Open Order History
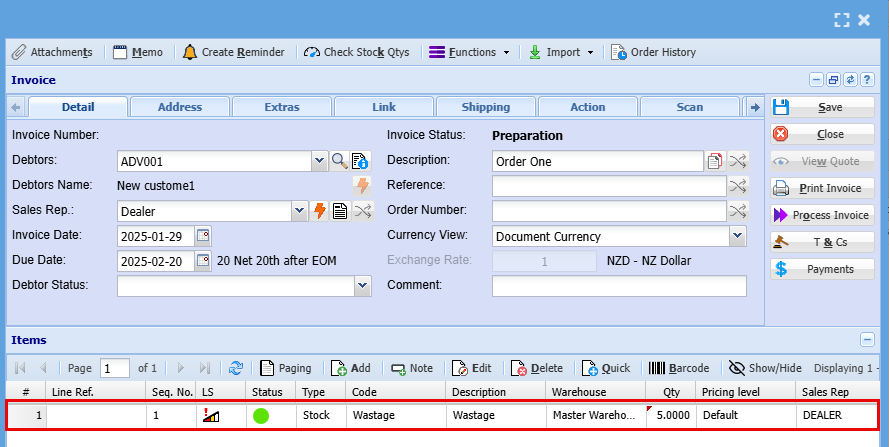The width and height of the screenshot is (889, 447). point(653,52)
